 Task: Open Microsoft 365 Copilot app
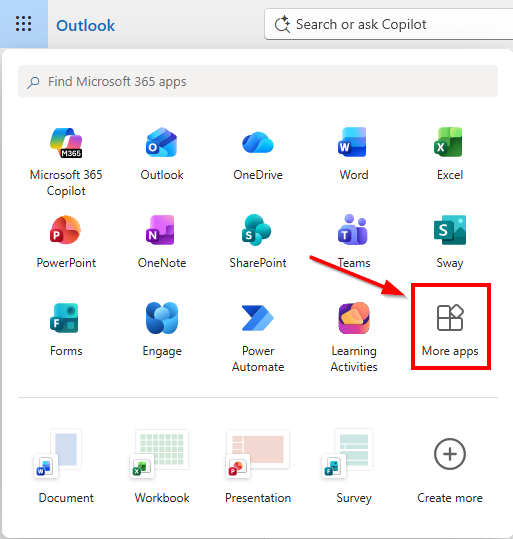pyautogui.click(x=66, y=162)
